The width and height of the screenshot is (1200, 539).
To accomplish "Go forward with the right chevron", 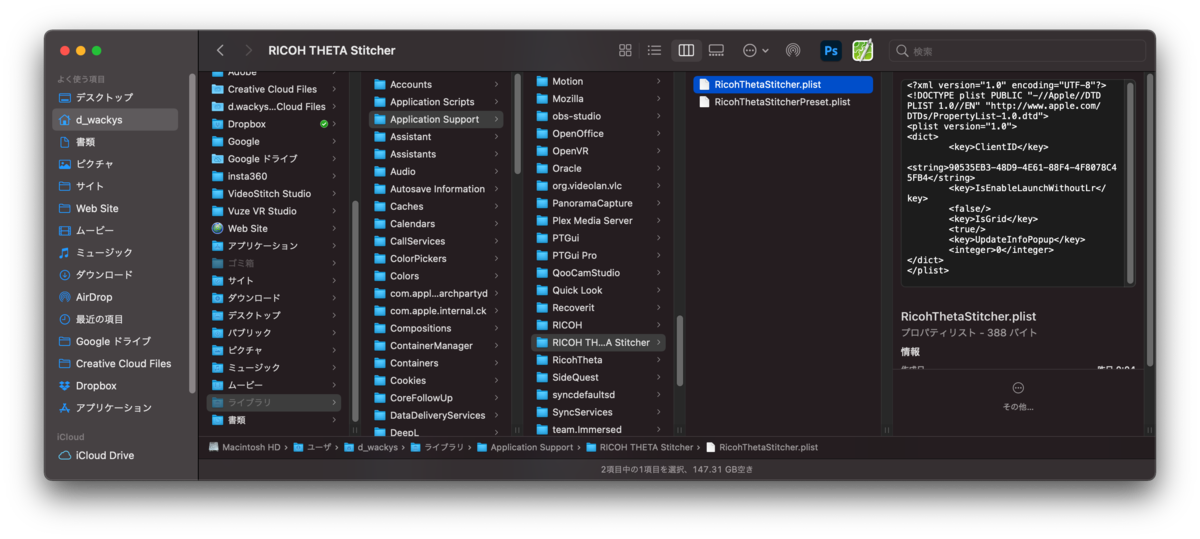I will pyautogui.click(x=247, y=50).
